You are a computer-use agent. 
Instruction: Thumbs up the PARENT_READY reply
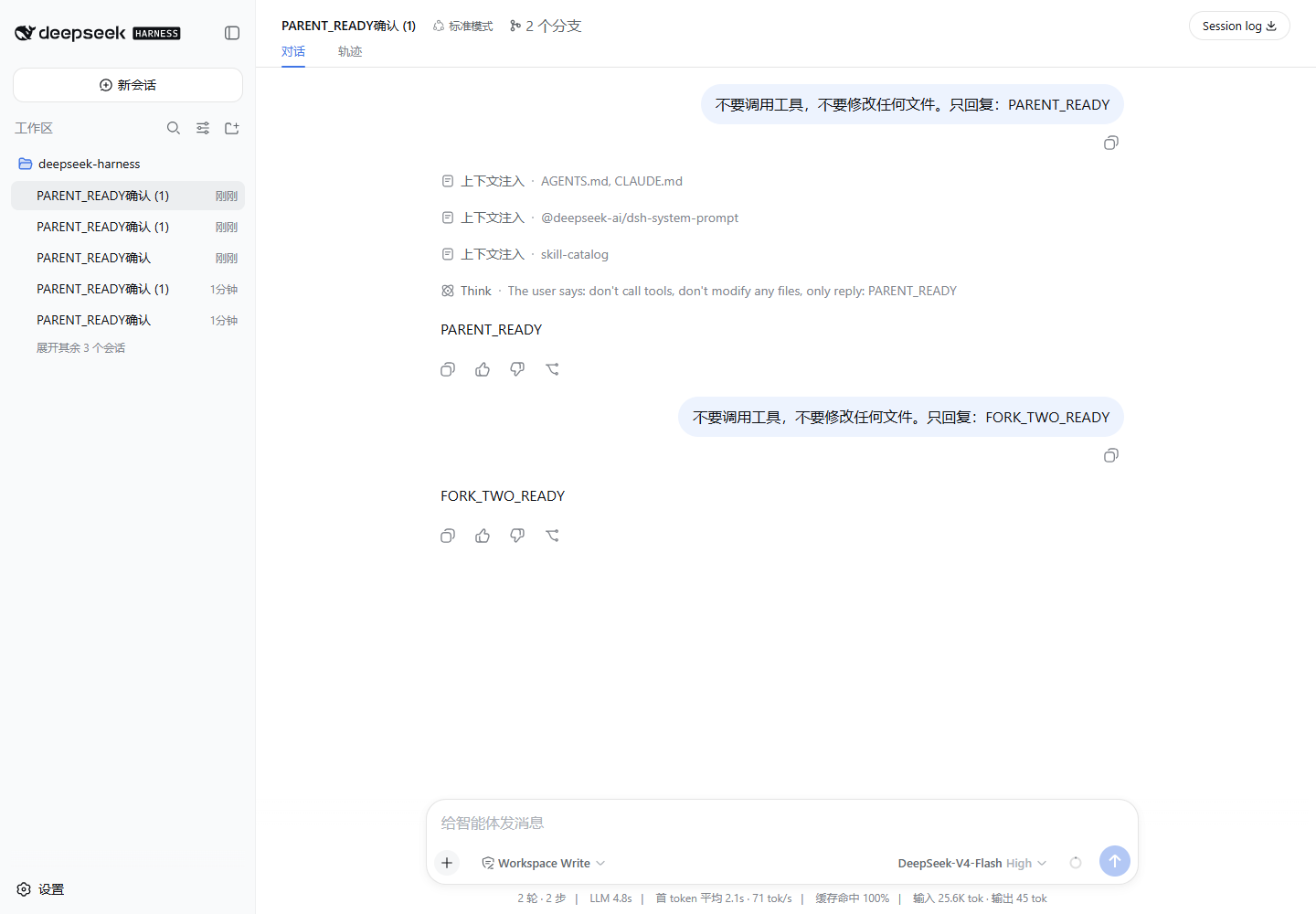(x=483, y=369)
